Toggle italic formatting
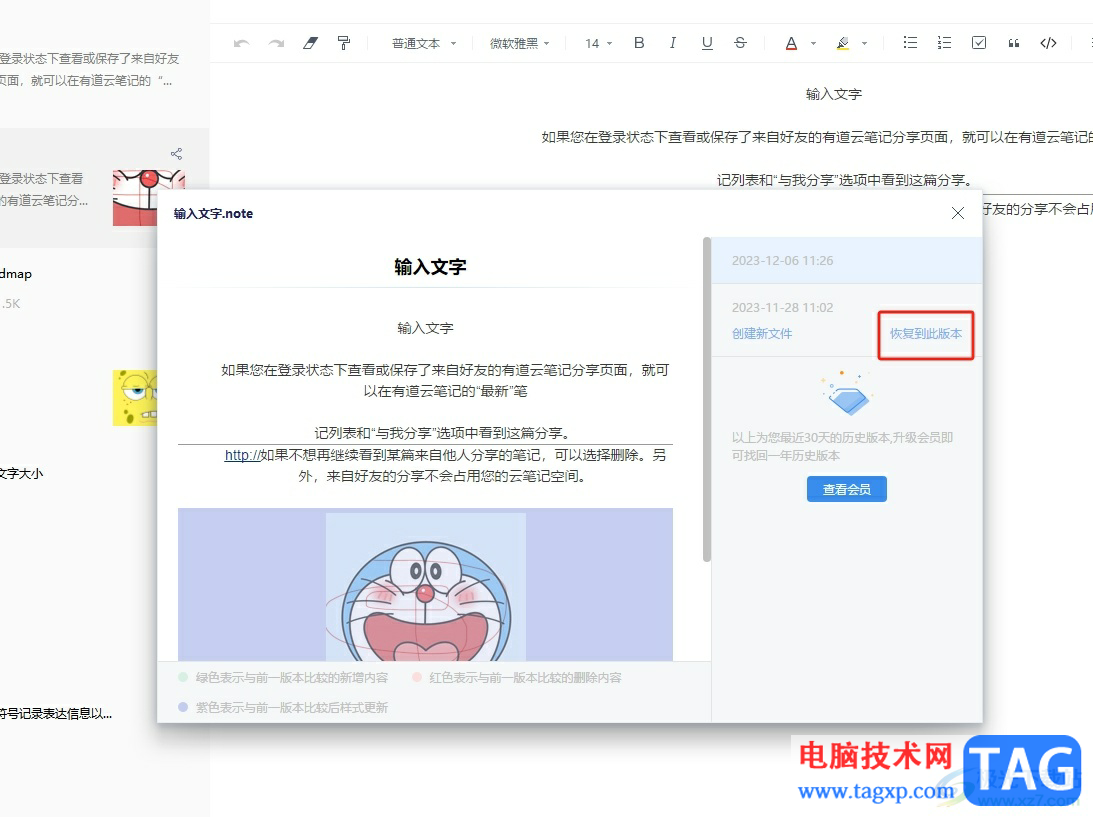Image resolution: width=1093 pixels, height=817 pixels. (x=673, y=43)
